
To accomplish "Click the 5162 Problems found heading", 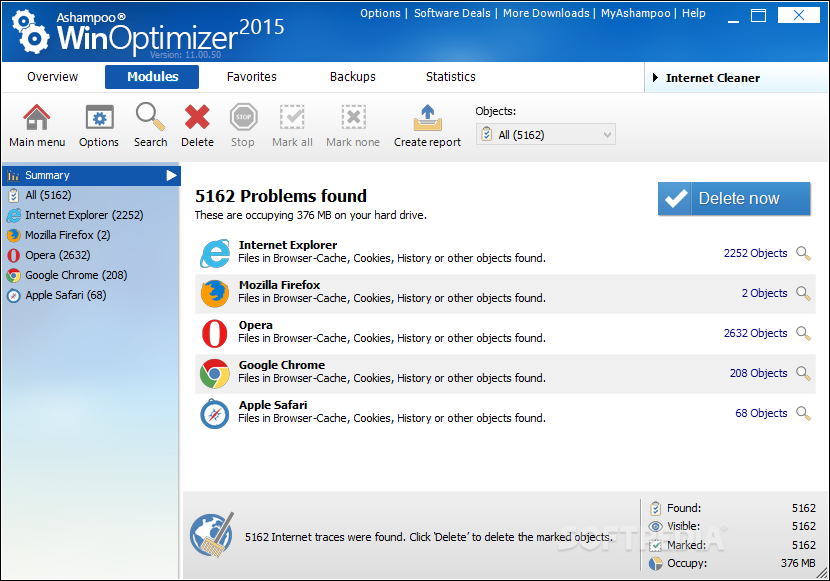I will [x=281, y=196].
